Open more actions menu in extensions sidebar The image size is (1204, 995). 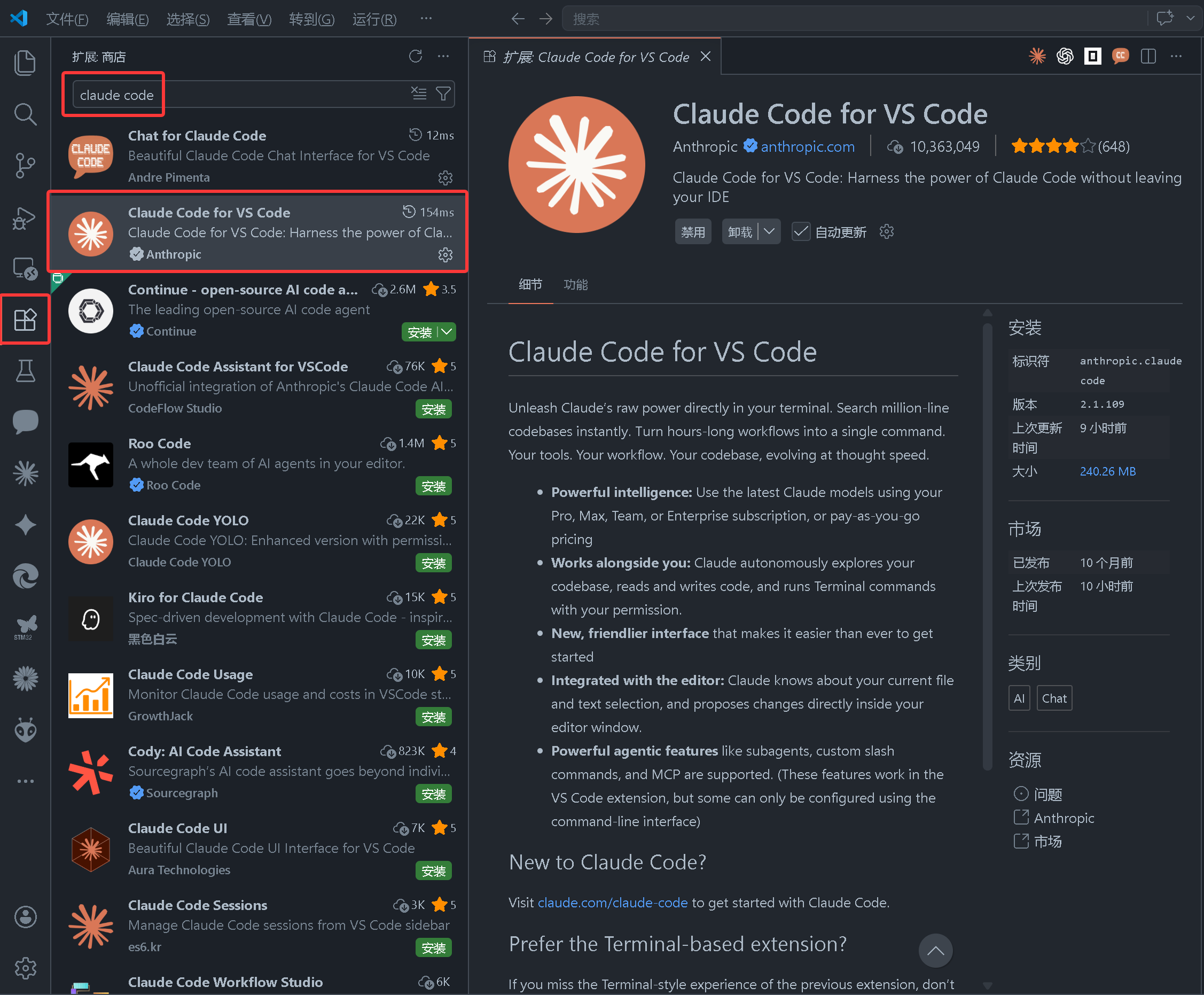pyautogui.click(x=443, y=56)
